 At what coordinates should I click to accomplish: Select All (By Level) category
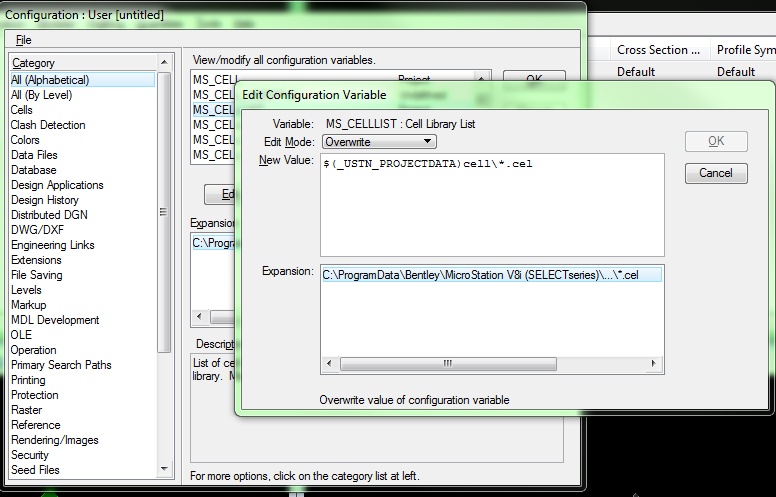click(x=42, y=95)
